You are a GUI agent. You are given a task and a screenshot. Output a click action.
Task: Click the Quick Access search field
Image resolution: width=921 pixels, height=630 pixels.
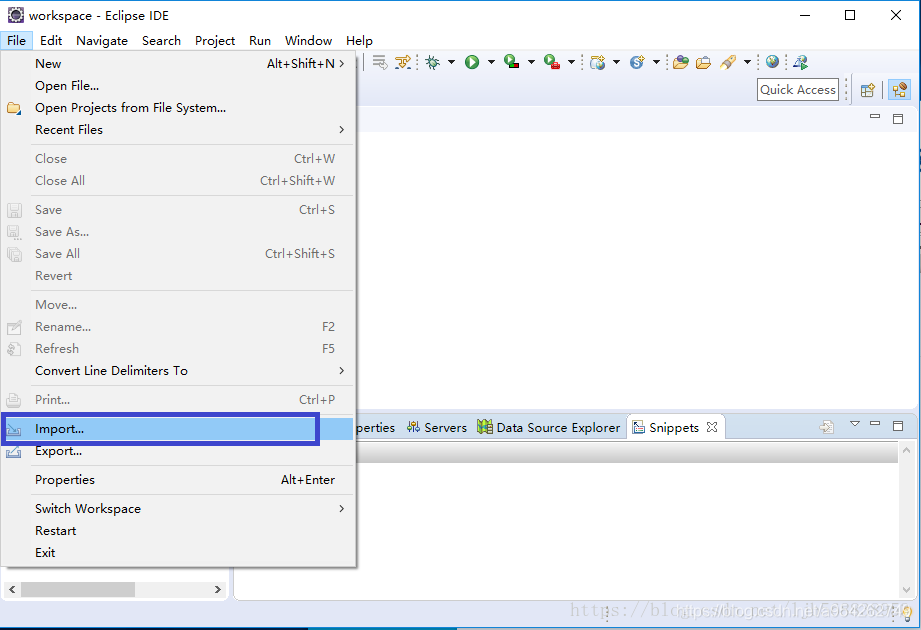798,89
